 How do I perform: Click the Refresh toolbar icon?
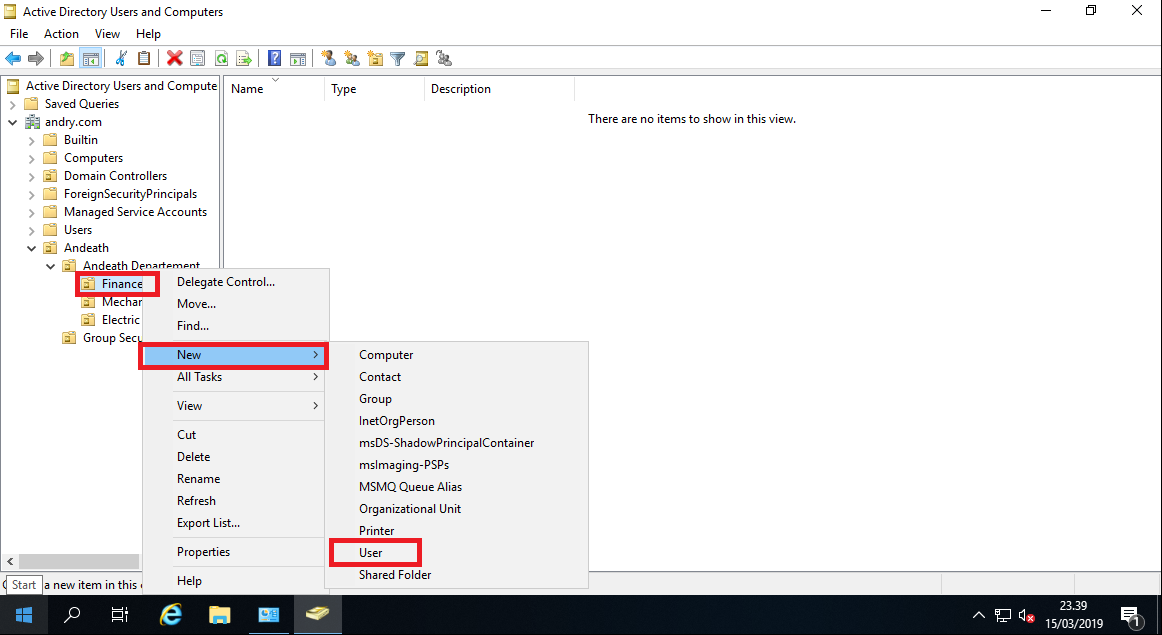(221, 58)
